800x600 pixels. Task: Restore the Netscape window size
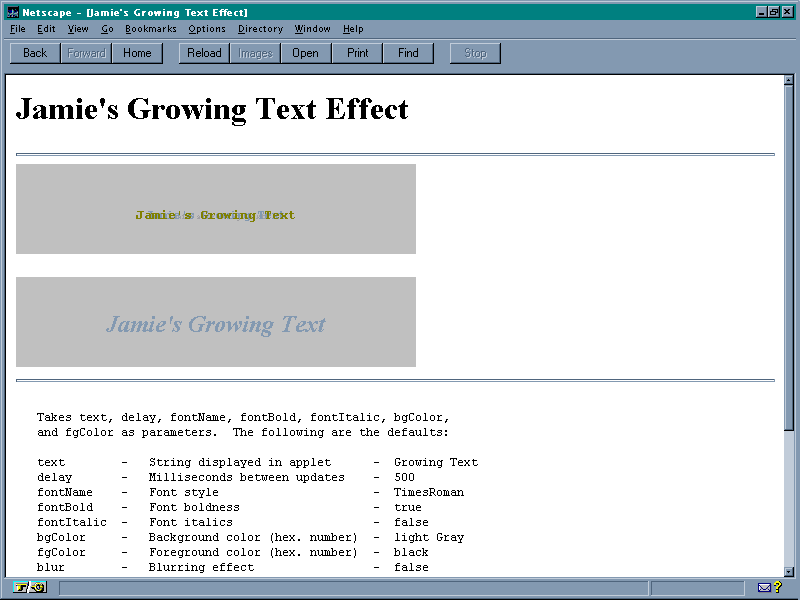774,11
